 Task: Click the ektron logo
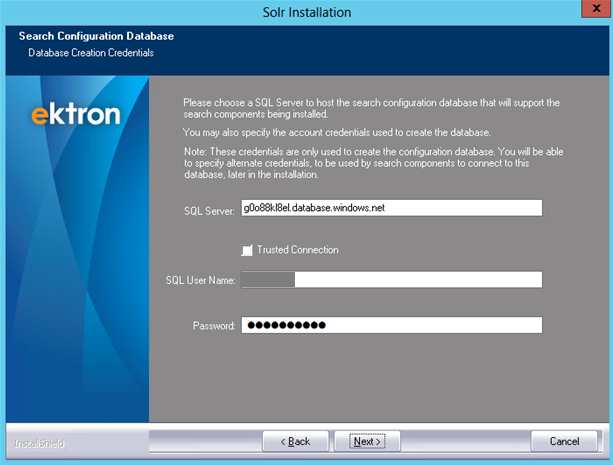[76, 114]
